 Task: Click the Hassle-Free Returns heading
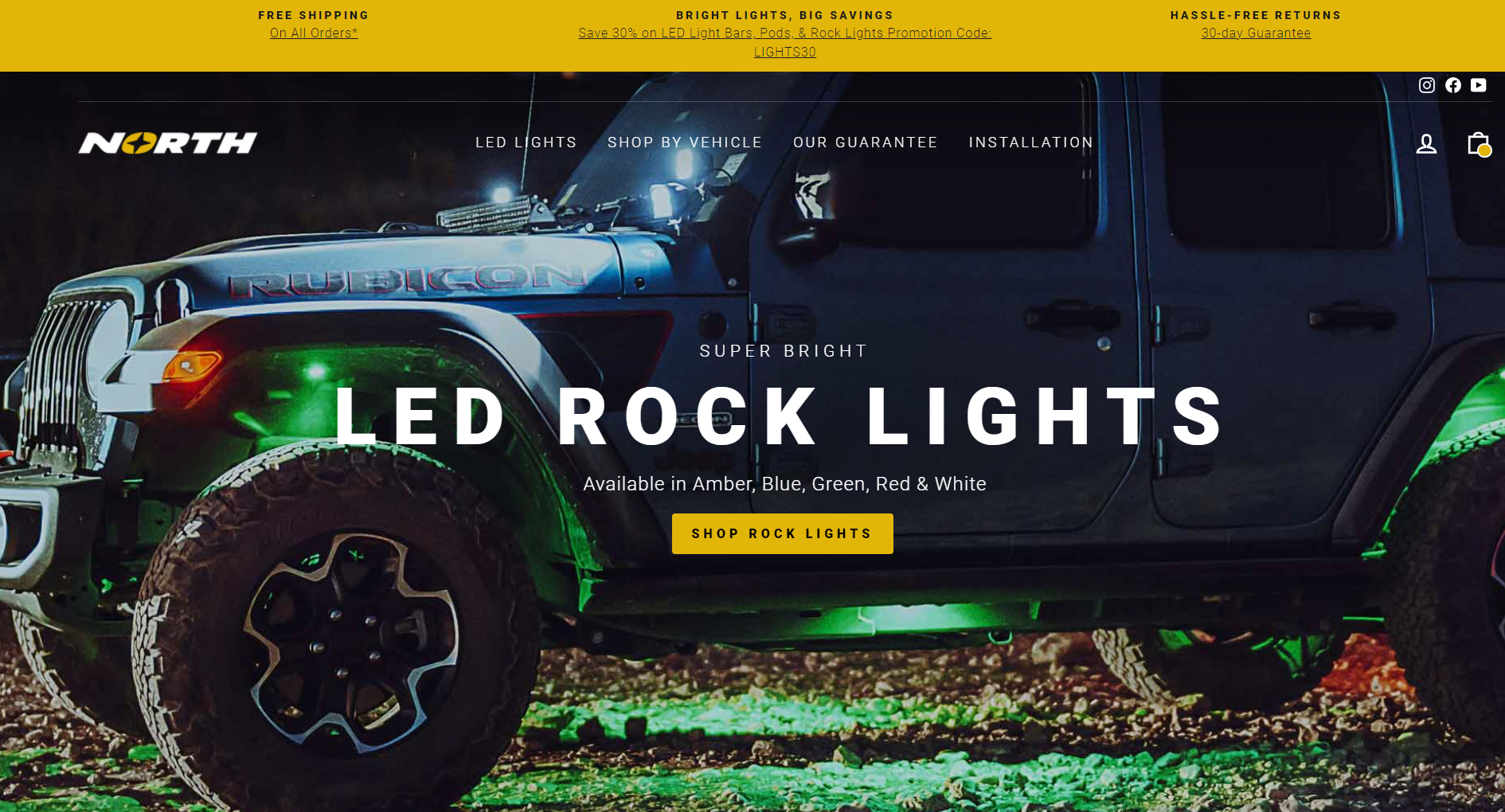tap(1256, 15)
